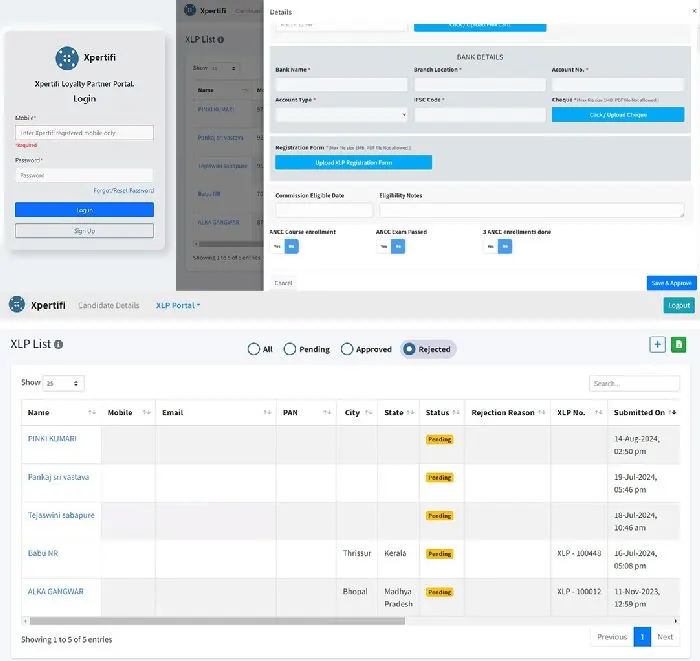Select the Pending filter radio button

[x=290, y=349]
